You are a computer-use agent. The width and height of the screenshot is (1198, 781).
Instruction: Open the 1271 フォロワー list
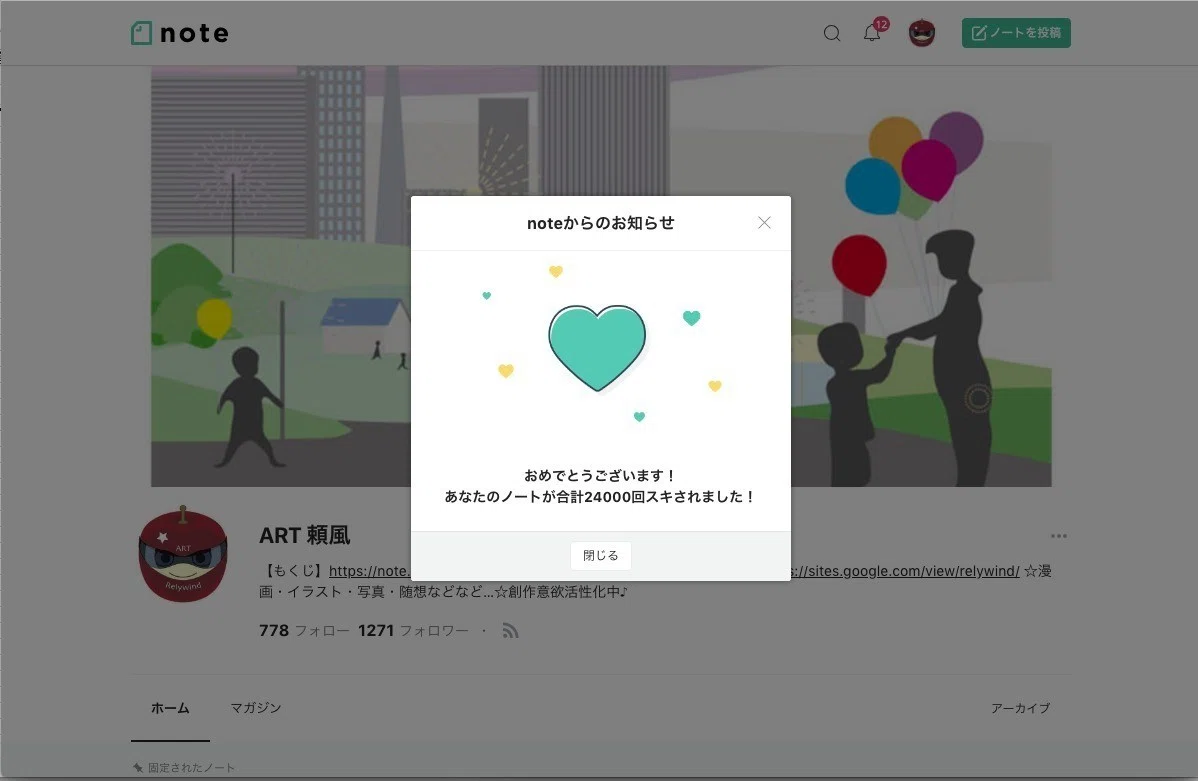(413, 630)
